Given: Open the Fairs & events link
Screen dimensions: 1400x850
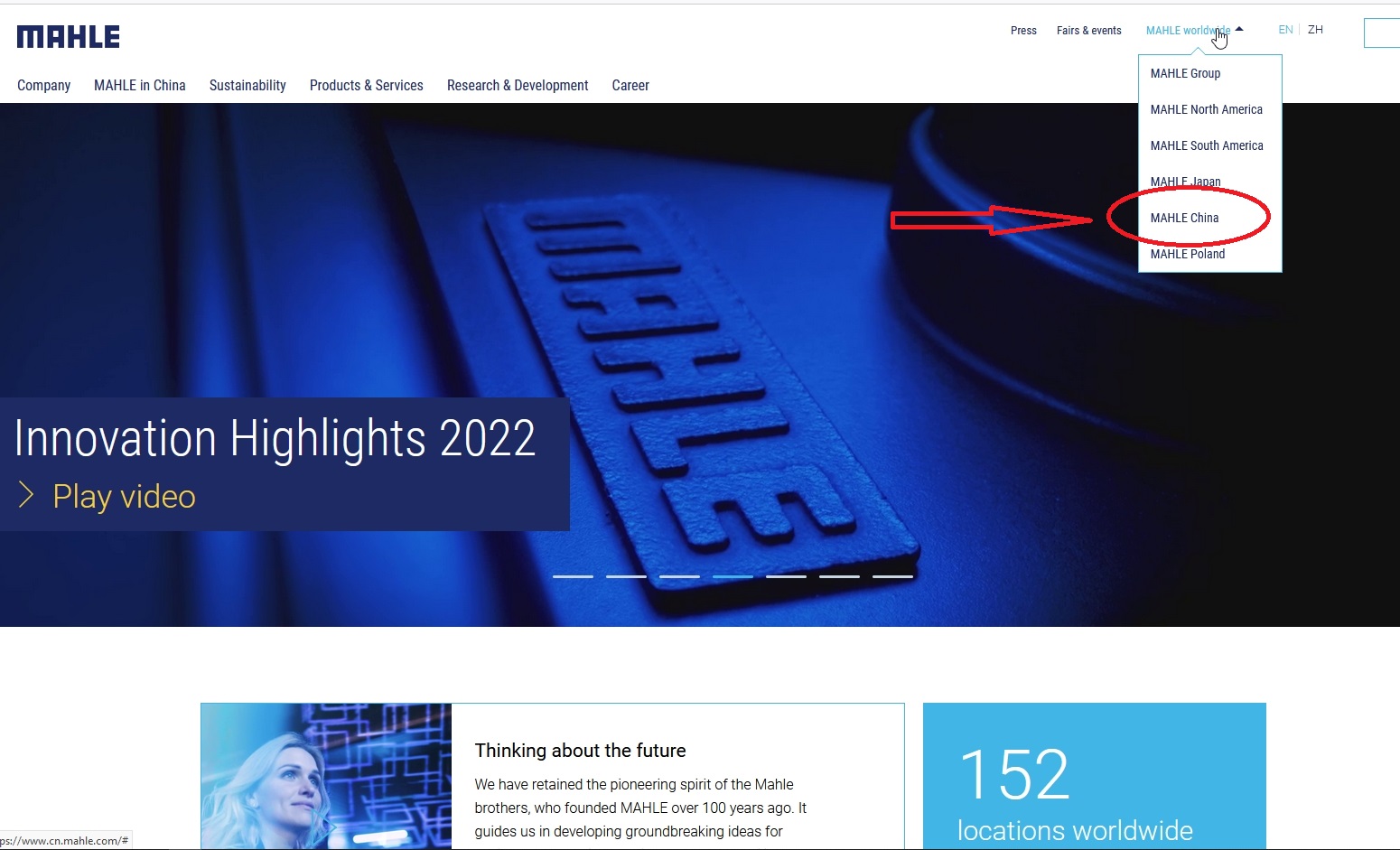Looking at the screenshot, I should click(1089, 31).
